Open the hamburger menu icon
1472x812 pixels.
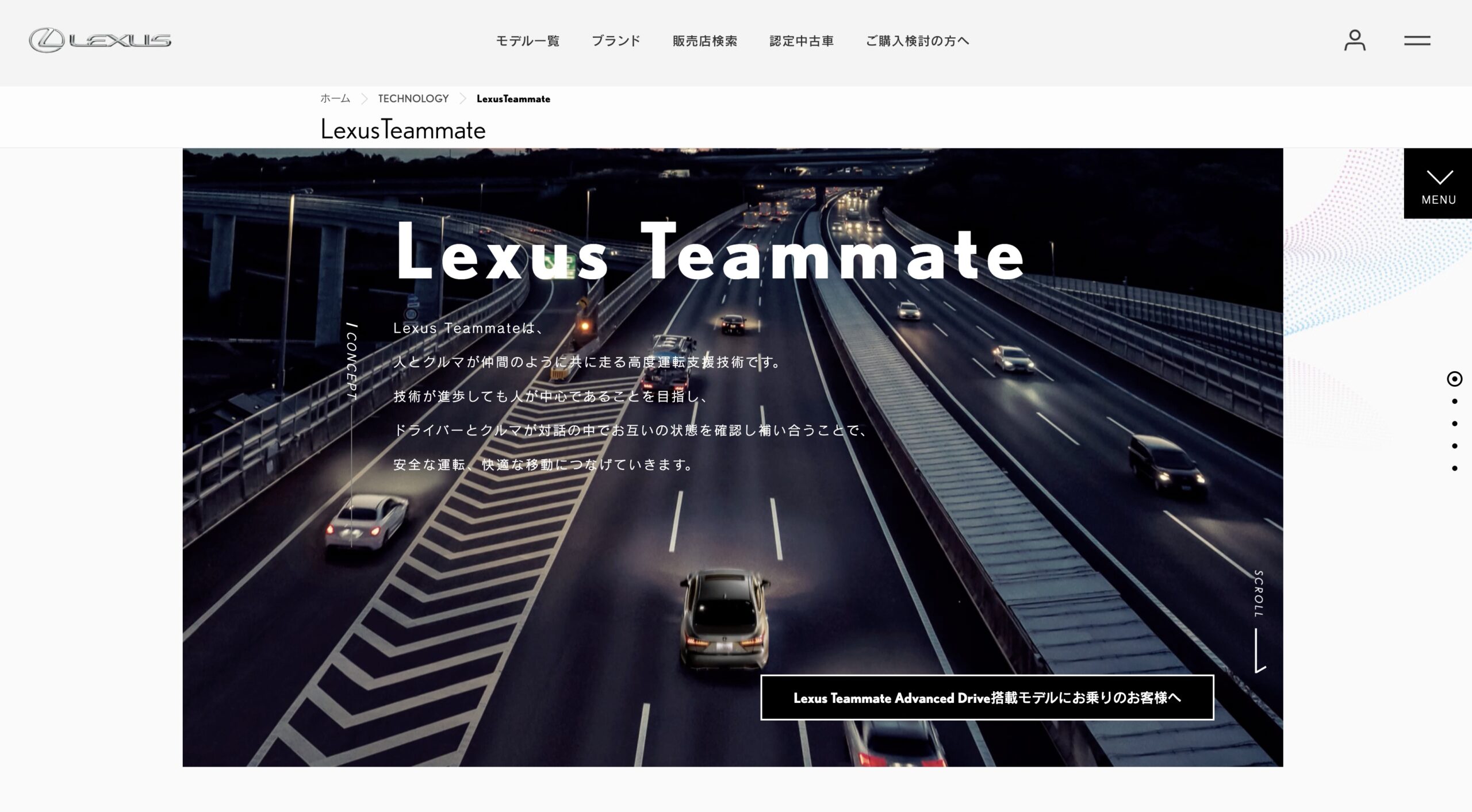pyautogui.click(x=1417, y=41)
